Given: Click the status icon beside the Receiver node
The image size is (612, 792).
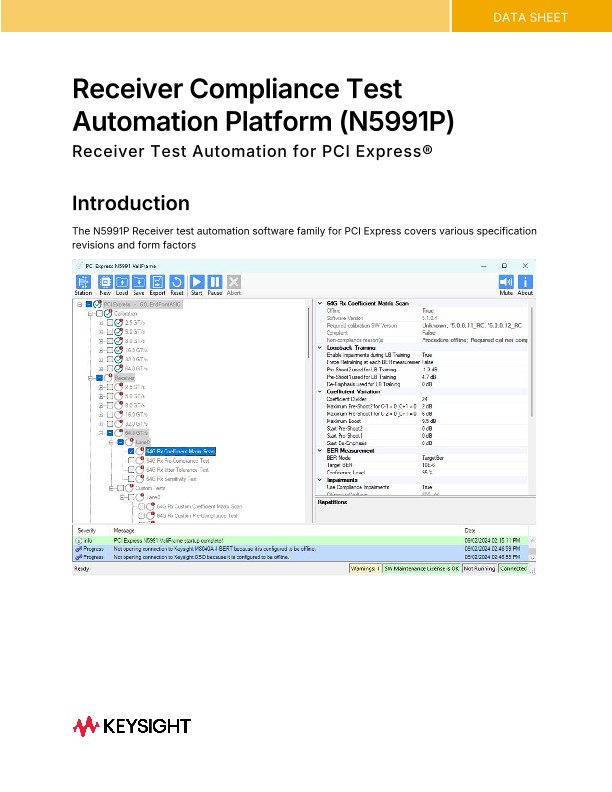Looking at the screenshot, I should (108, 378).
